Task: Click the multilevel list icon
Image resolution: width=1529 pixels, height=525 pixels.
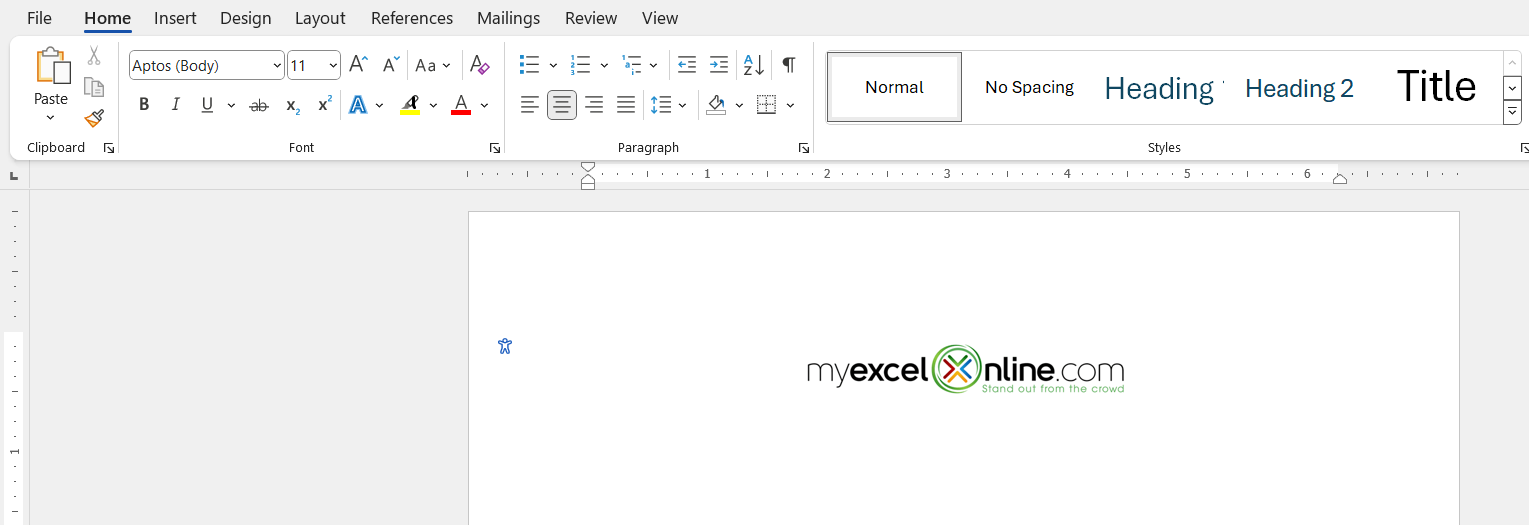Action: point(631,65)
